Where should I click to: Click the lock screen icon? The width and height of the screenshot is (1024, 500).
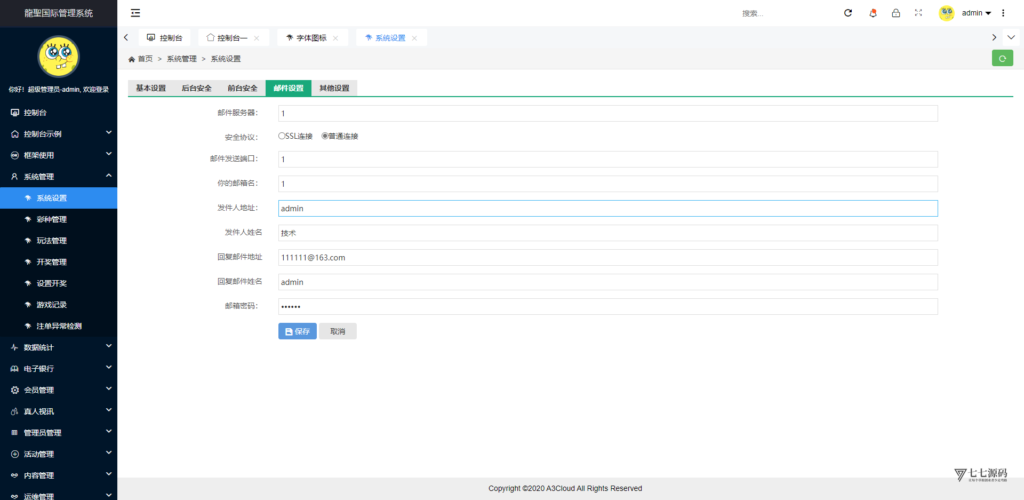coord(895,13)
